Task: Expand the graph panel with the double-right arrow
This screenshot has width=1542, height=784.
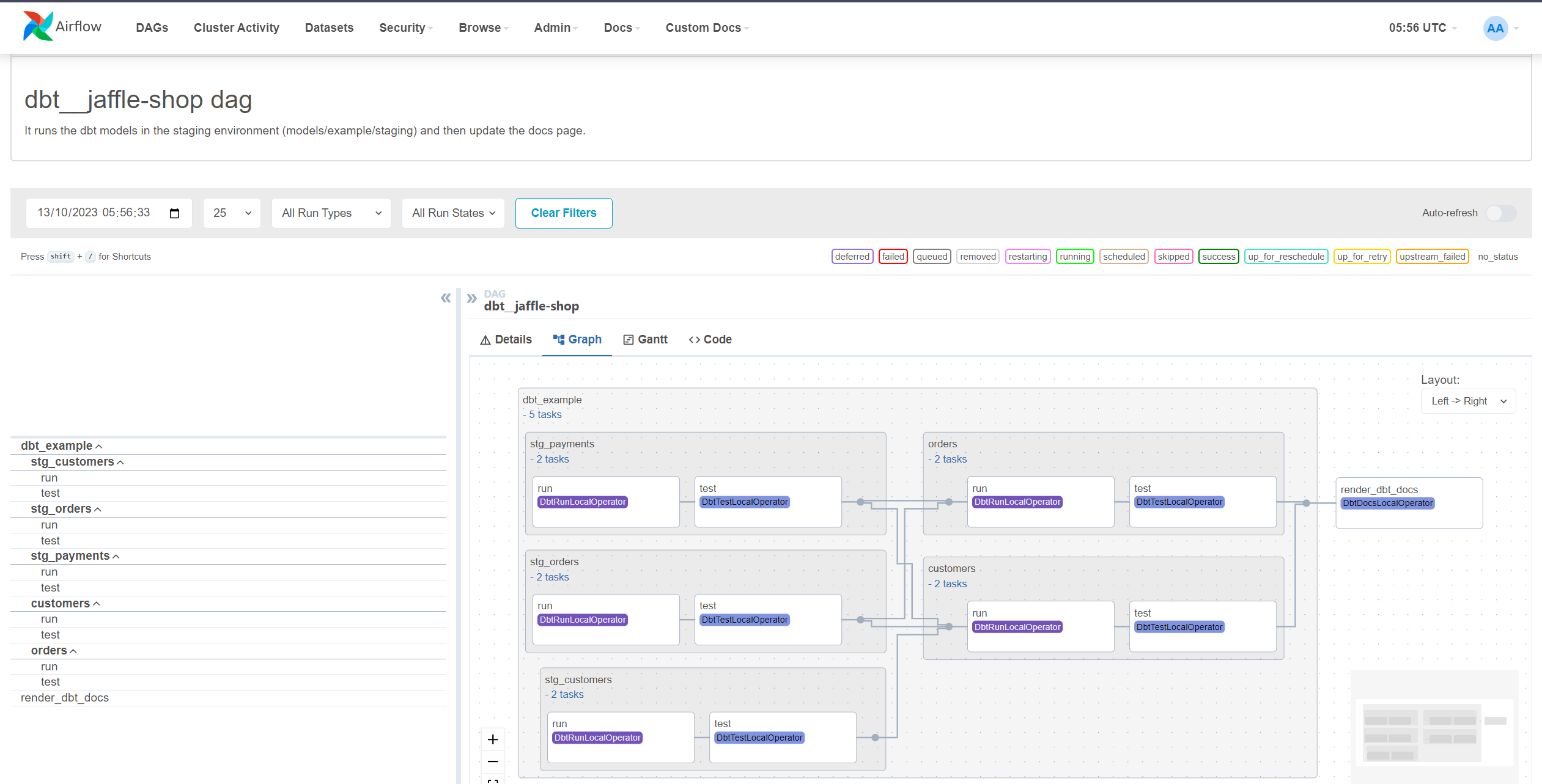Action: click(471, 298)
